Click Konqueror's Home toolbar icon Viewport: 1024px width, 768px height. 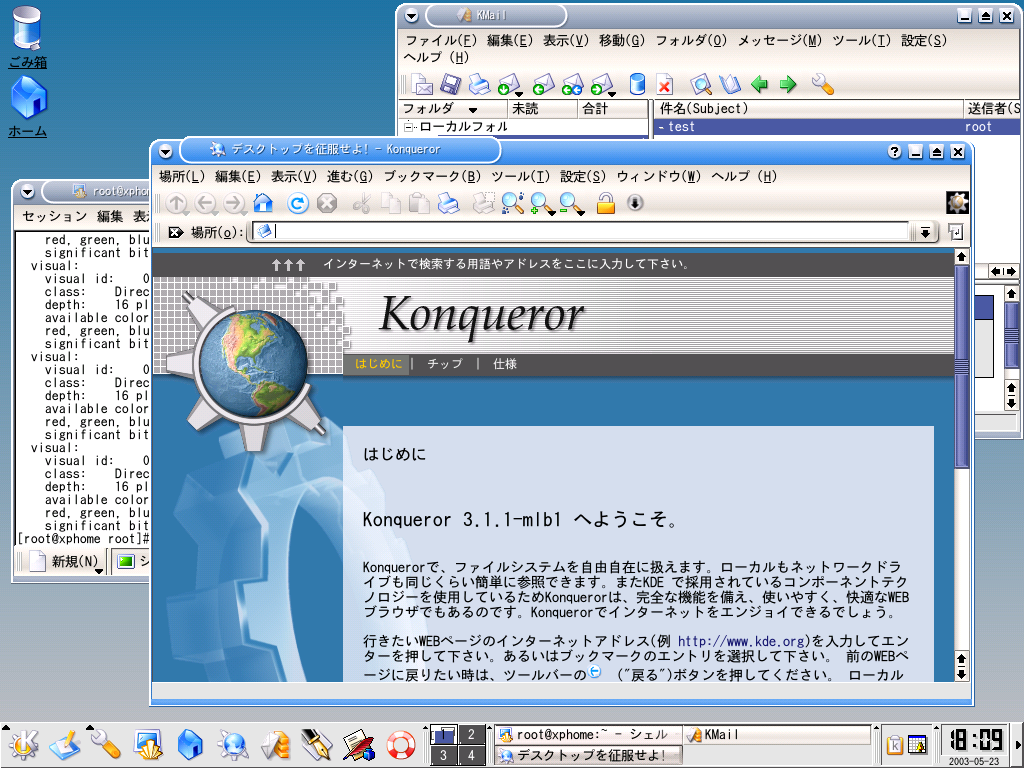pos(263,203)
